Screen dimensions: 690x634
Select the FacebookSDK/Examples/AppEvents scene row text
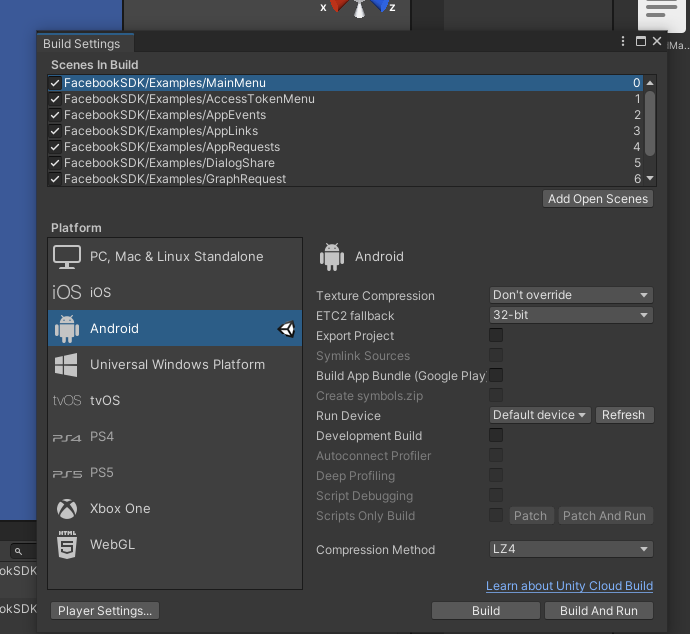tap(165, 115)
